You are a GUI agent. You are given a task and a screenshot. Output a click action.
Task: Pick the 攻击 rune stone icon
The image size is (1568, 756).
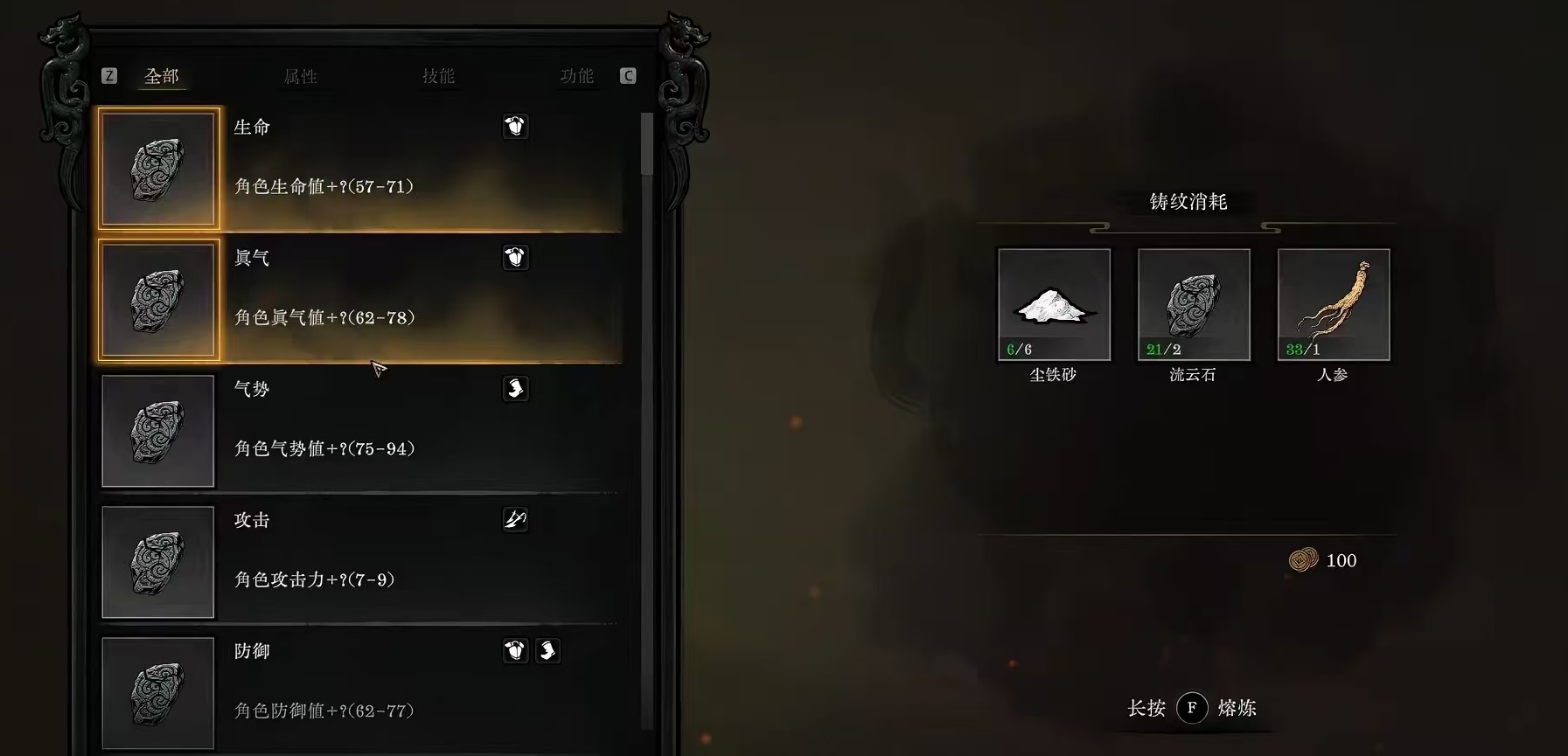(x=158, y=562)
